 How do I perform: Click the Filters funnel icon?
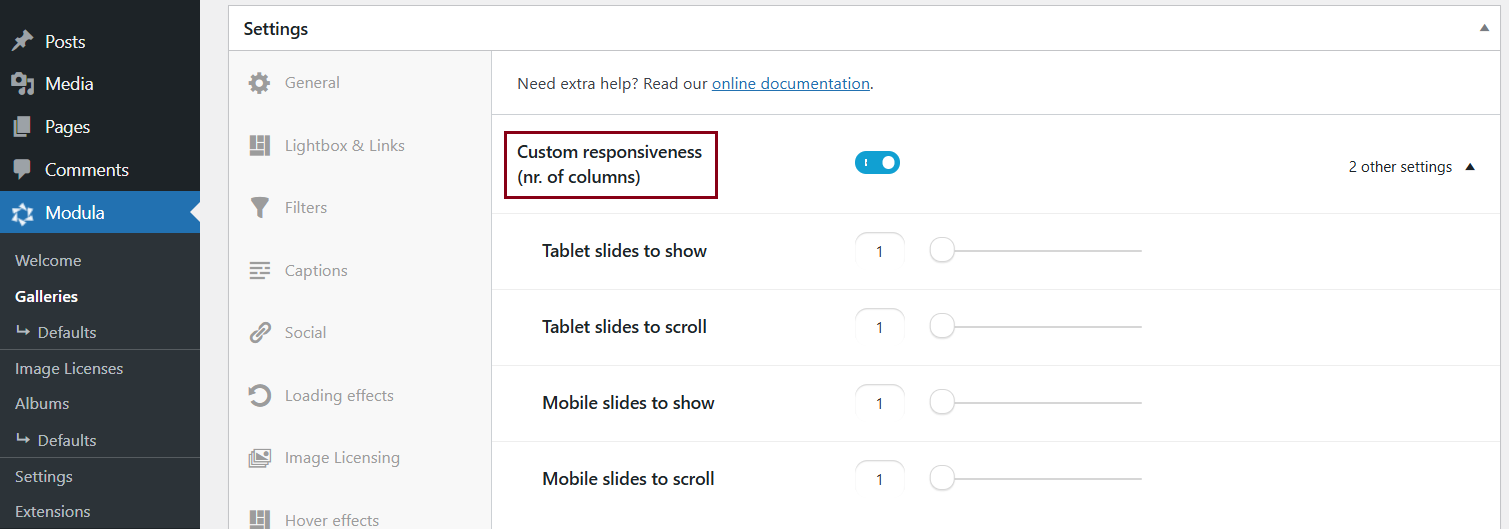point(260,208)
